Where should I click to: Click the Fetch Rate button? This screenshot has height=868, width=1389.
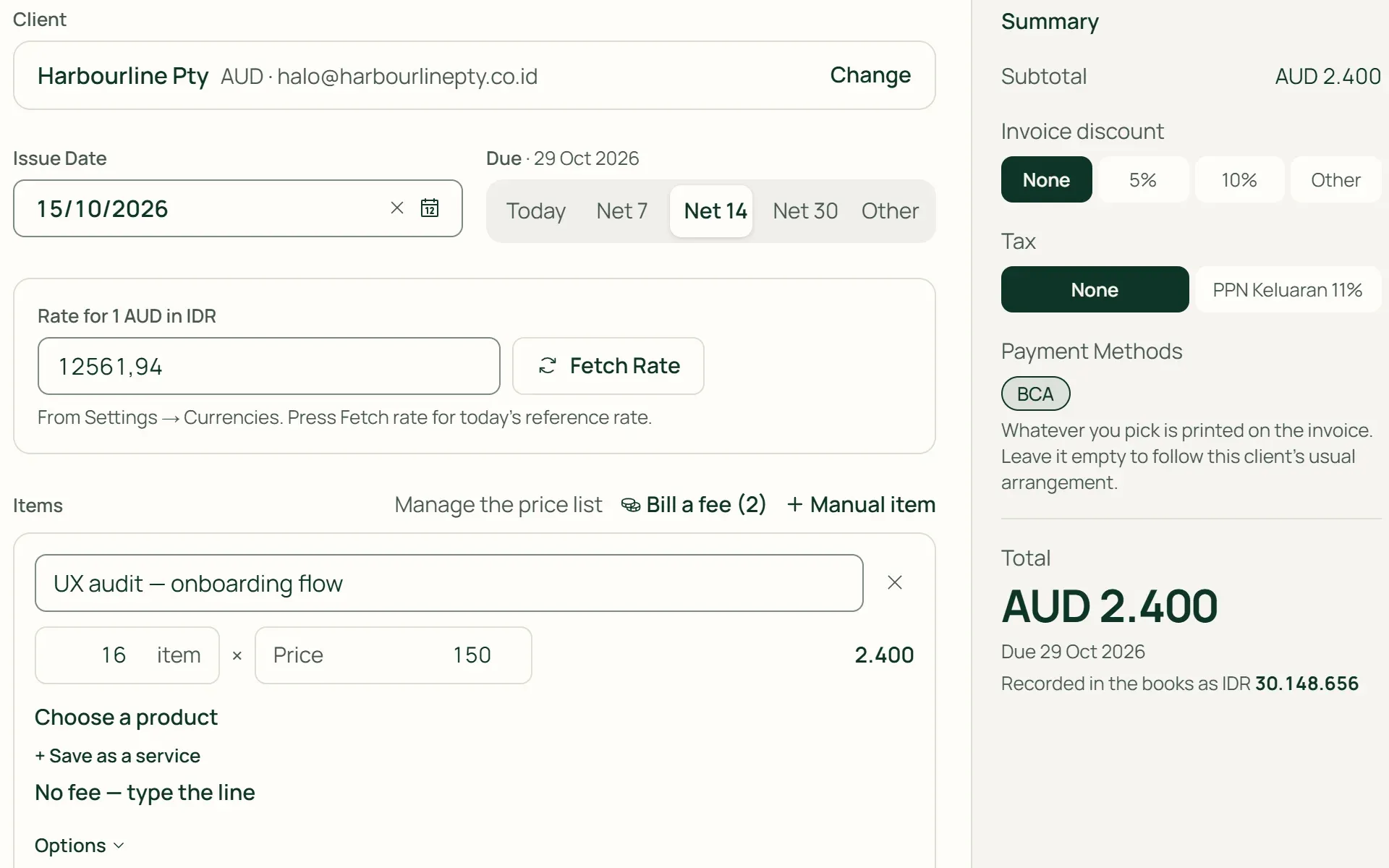tap(608, 366)
